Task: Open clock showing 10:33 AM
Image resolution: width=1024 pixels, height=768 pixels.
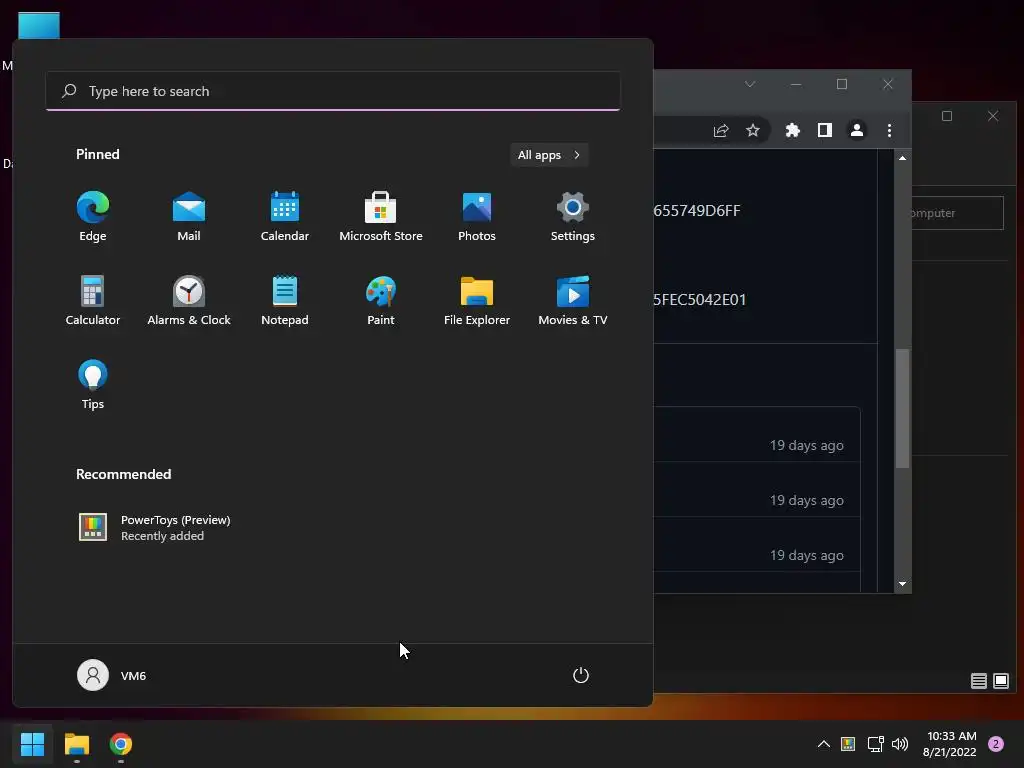Action: coord(950,744)
